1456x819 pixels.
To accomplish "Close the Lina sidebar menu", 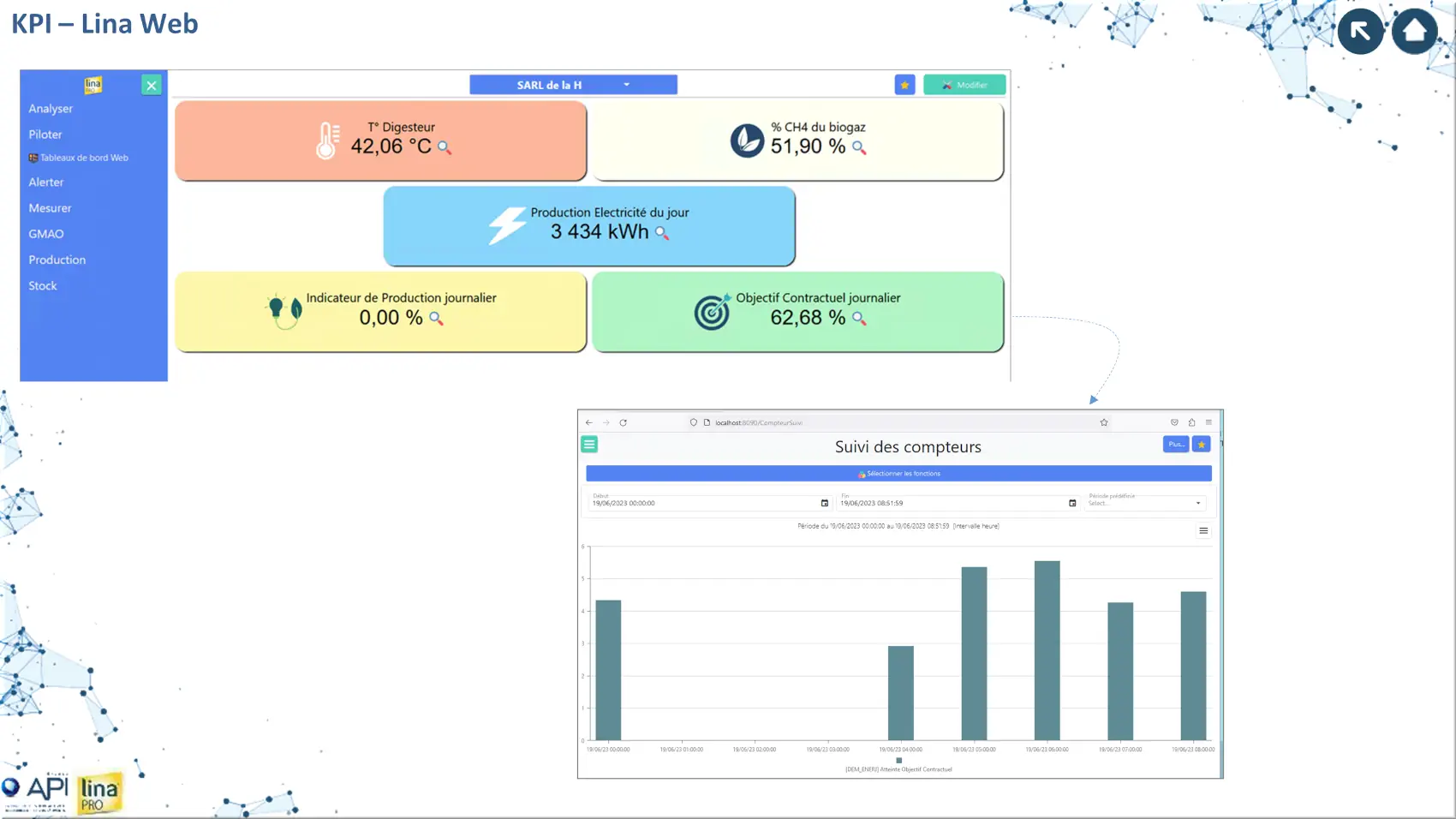I will point(151,85).
